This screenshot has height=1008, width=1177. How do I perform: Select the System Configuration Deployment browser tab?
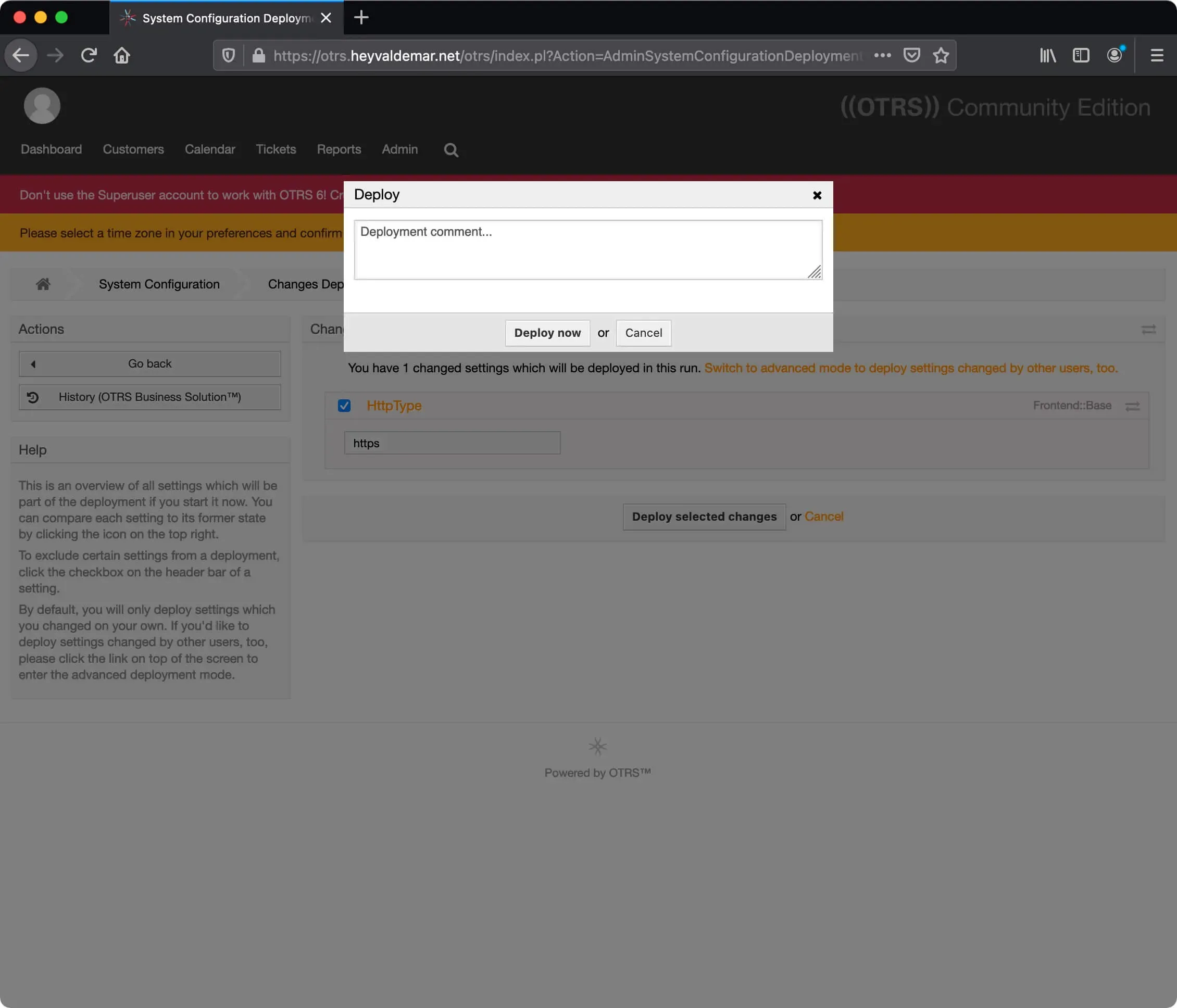click(x=226, y=18)
